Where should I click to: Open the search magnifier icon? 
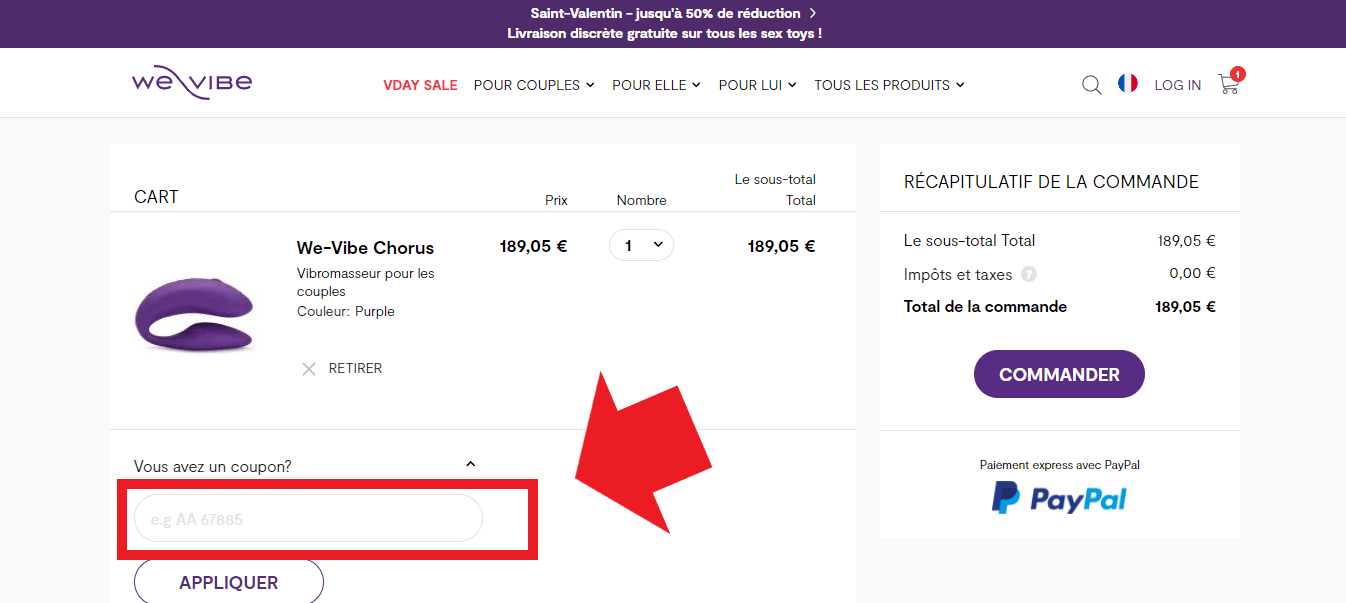pos(1092,85)
